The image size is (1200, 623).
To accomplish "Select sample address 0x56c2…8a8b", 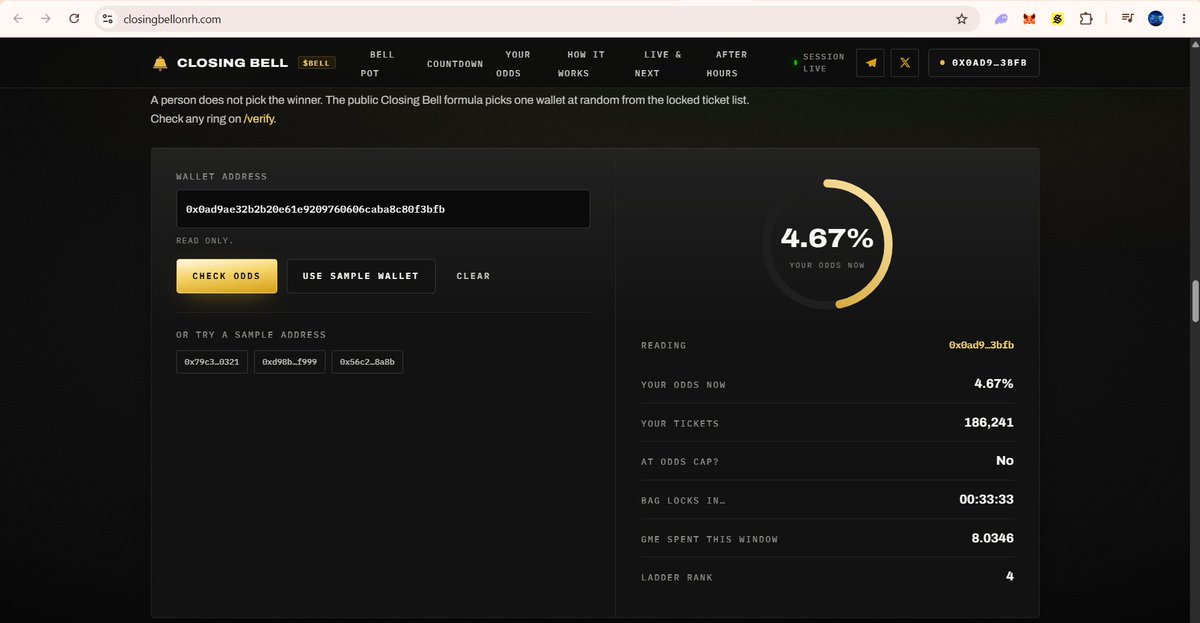I will (367, 361).
